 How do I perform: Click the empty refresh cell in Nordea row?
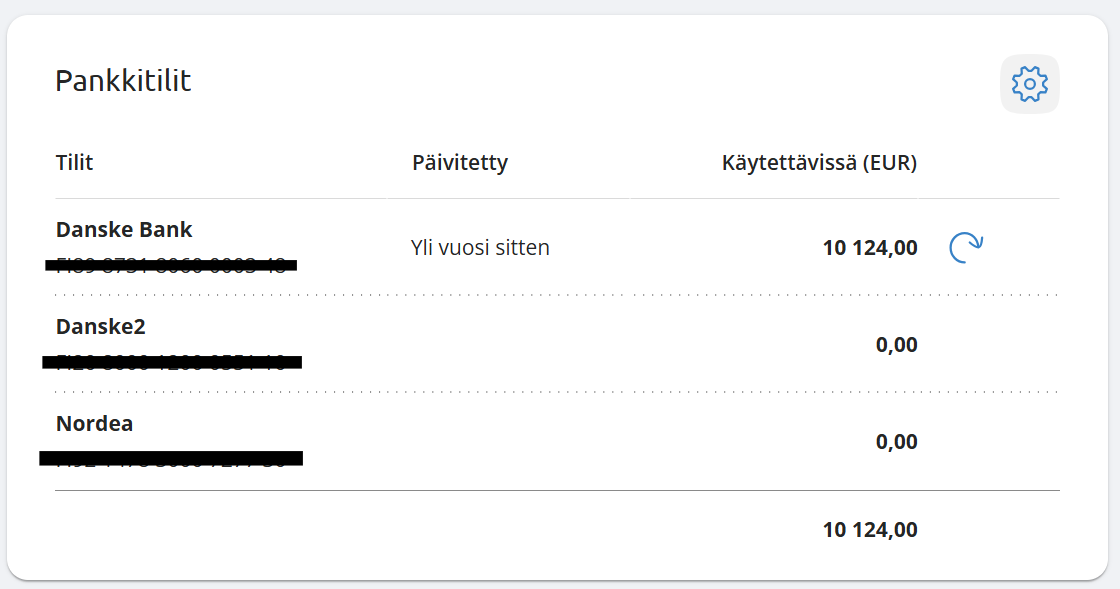[x=965, y=442]
